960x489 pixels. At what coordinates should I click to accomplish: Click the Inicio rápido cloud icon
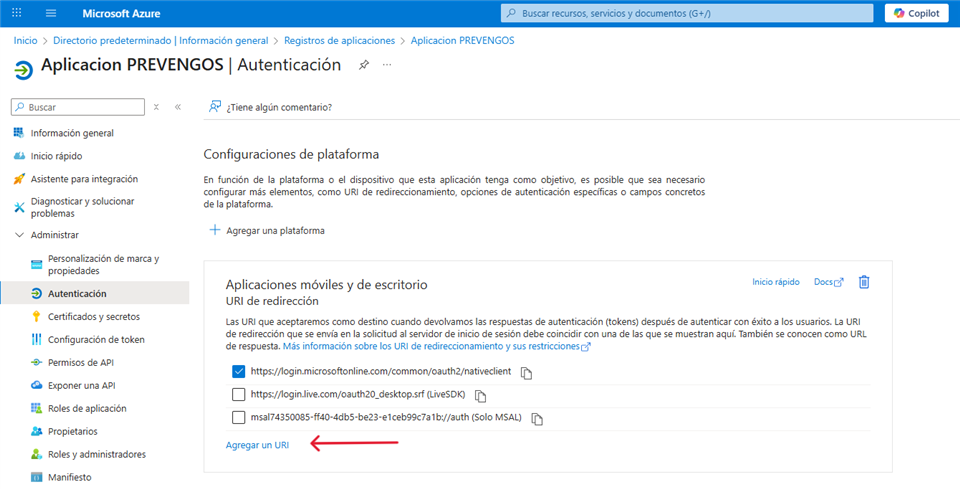pos(19,156)
